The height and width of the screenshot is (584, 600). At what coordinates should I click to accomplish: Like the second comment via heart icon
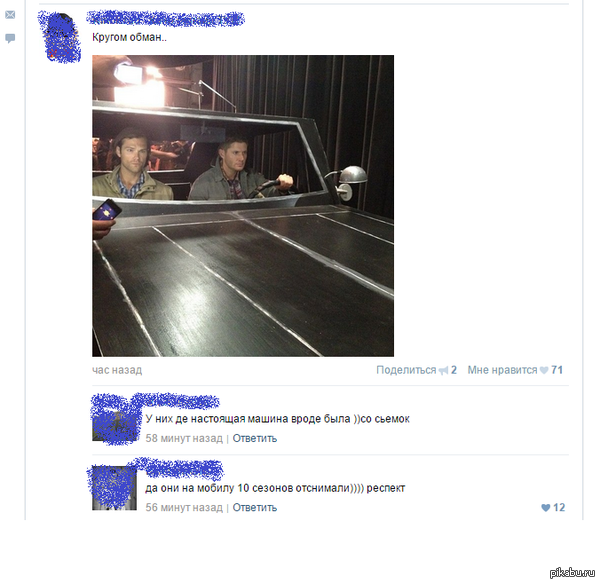coord(546,507)
